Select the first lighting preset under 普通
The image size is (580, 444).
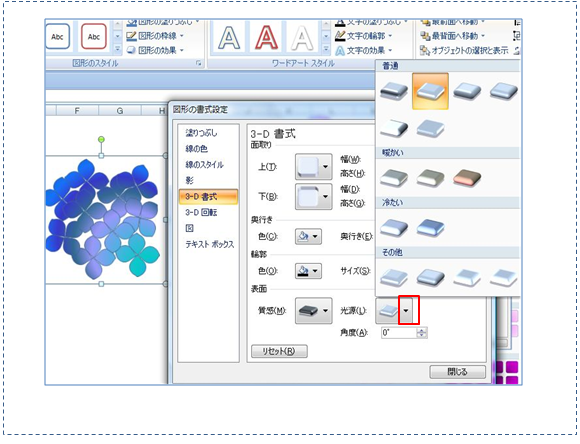pyautogui.click(x=394, y=91)
